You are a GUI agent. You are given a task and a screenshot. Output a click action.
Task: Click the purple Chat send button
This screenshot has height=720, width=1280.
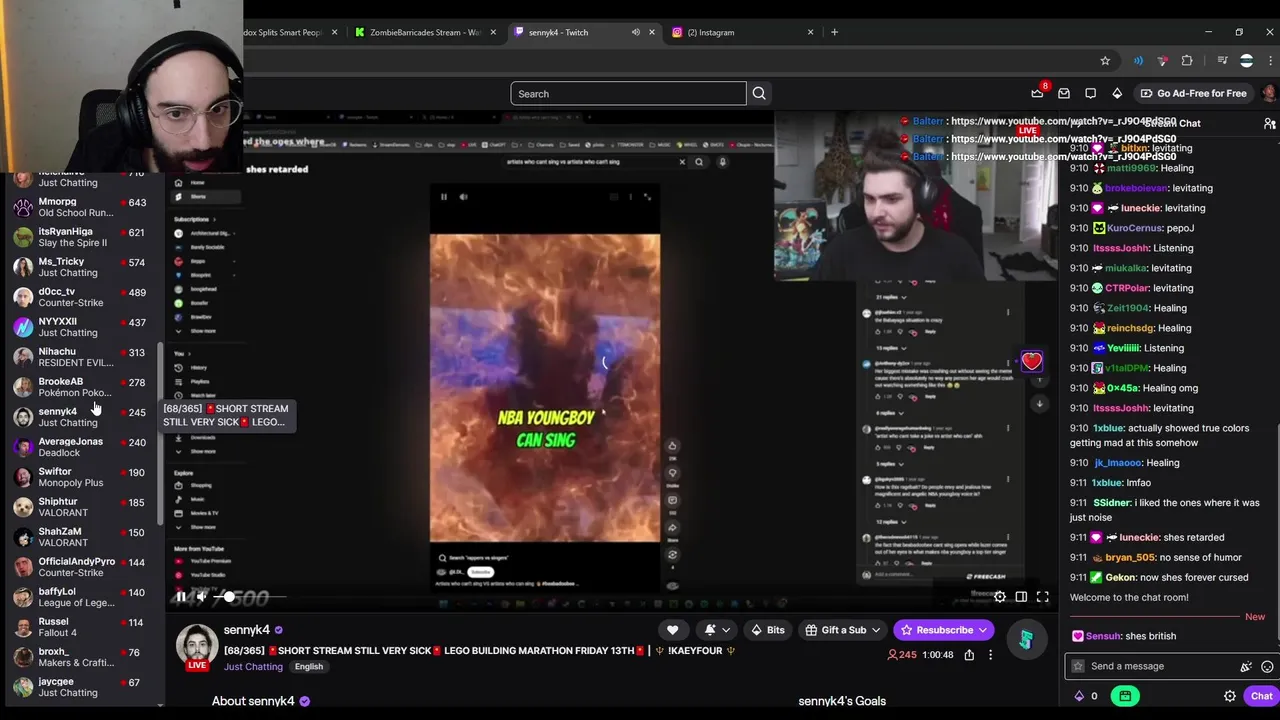click(x=1261, y=696)
